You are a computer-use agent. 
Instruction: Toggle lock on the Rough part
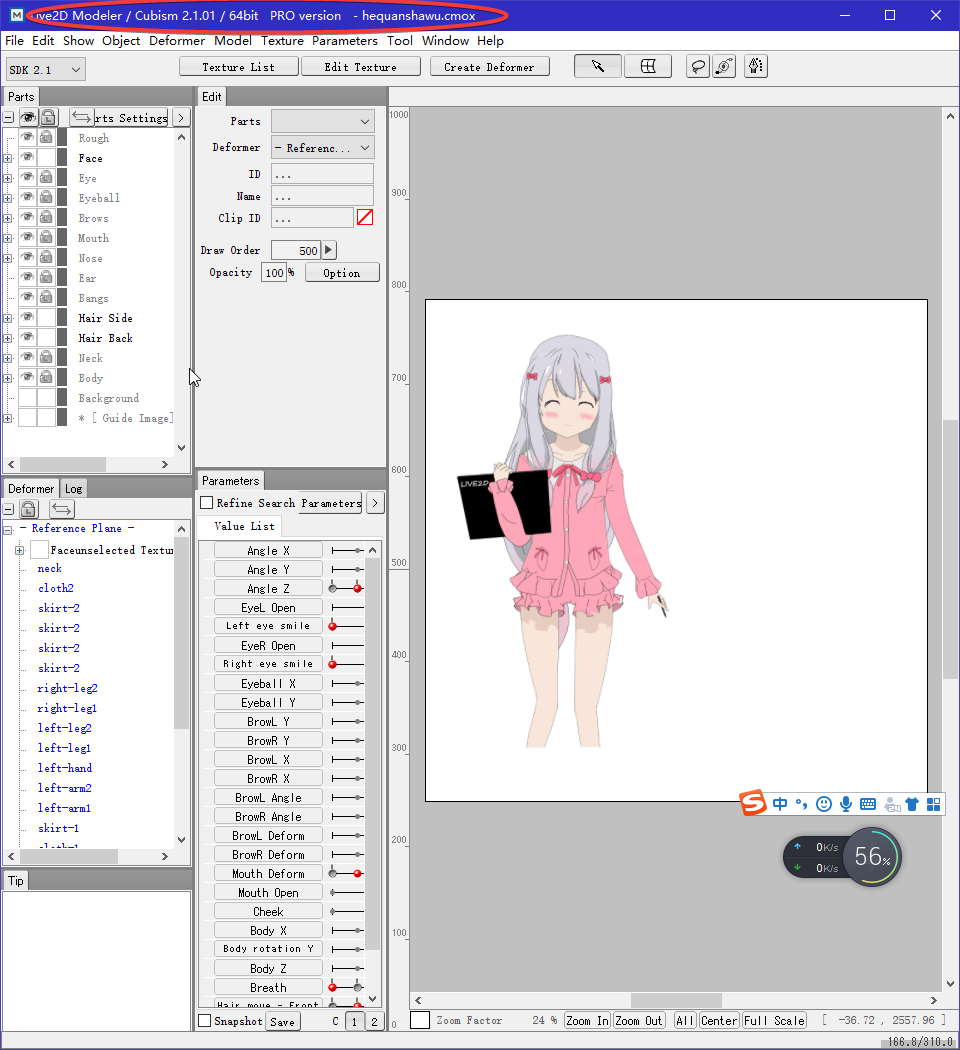[46, 137]
